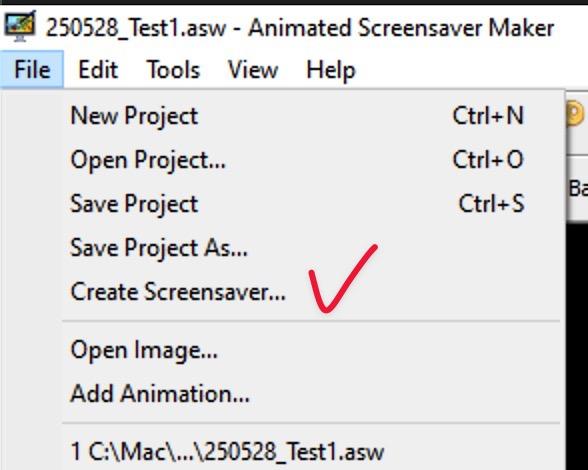Click the Ctrl+O shortcut label
The height and width of the screenshot is (470, 588).
(488, 160)
